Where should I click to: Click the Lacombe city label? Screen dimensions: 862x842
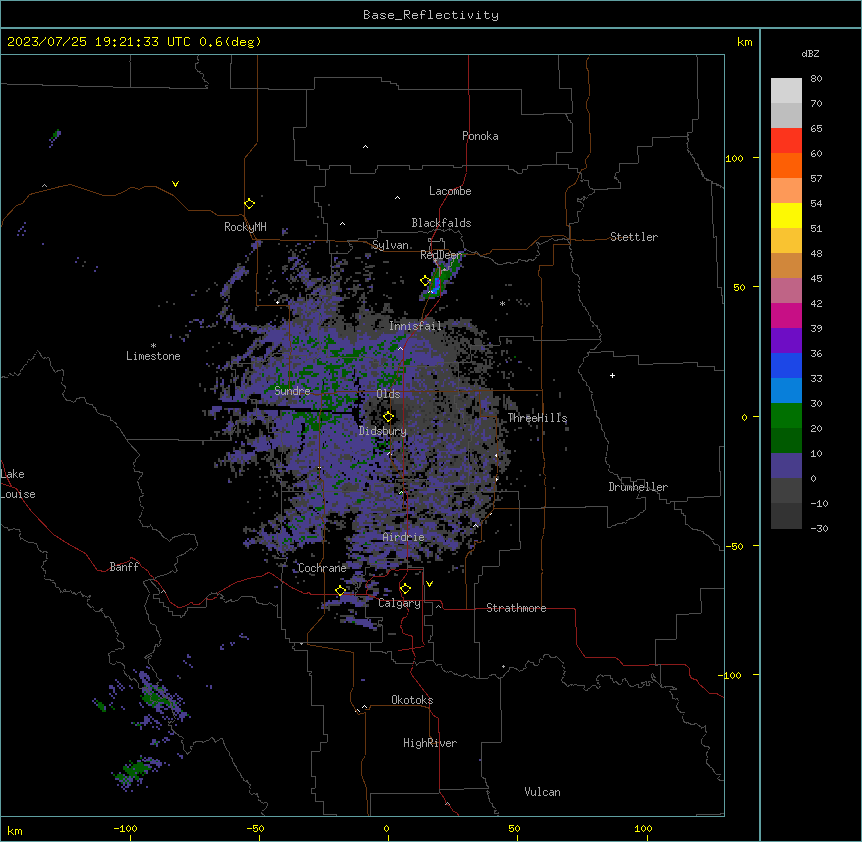point(450,191)
